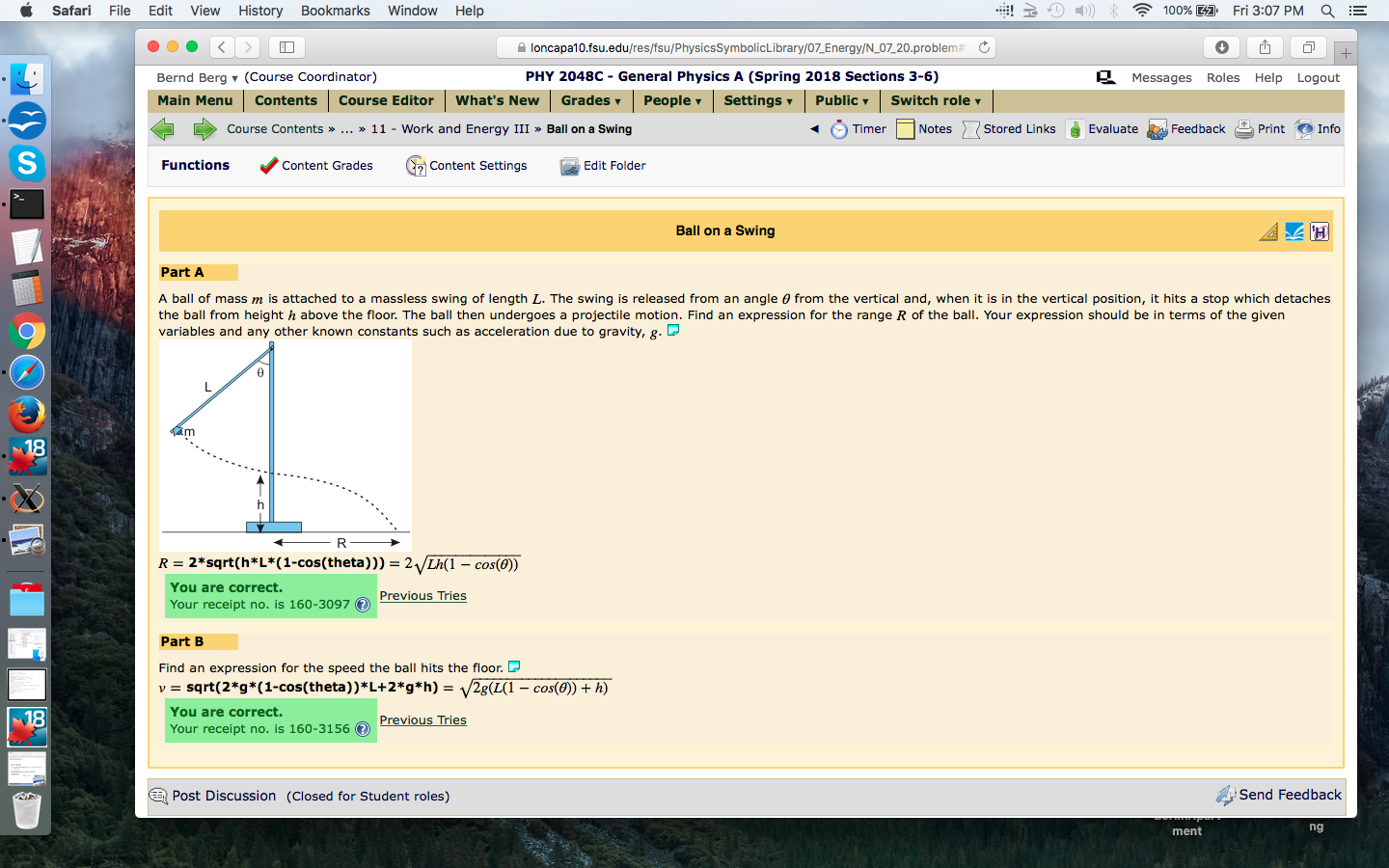This screenshot has height=868, width=1389.
Task: Open the Roles link
Action: tap(1223, 78)
